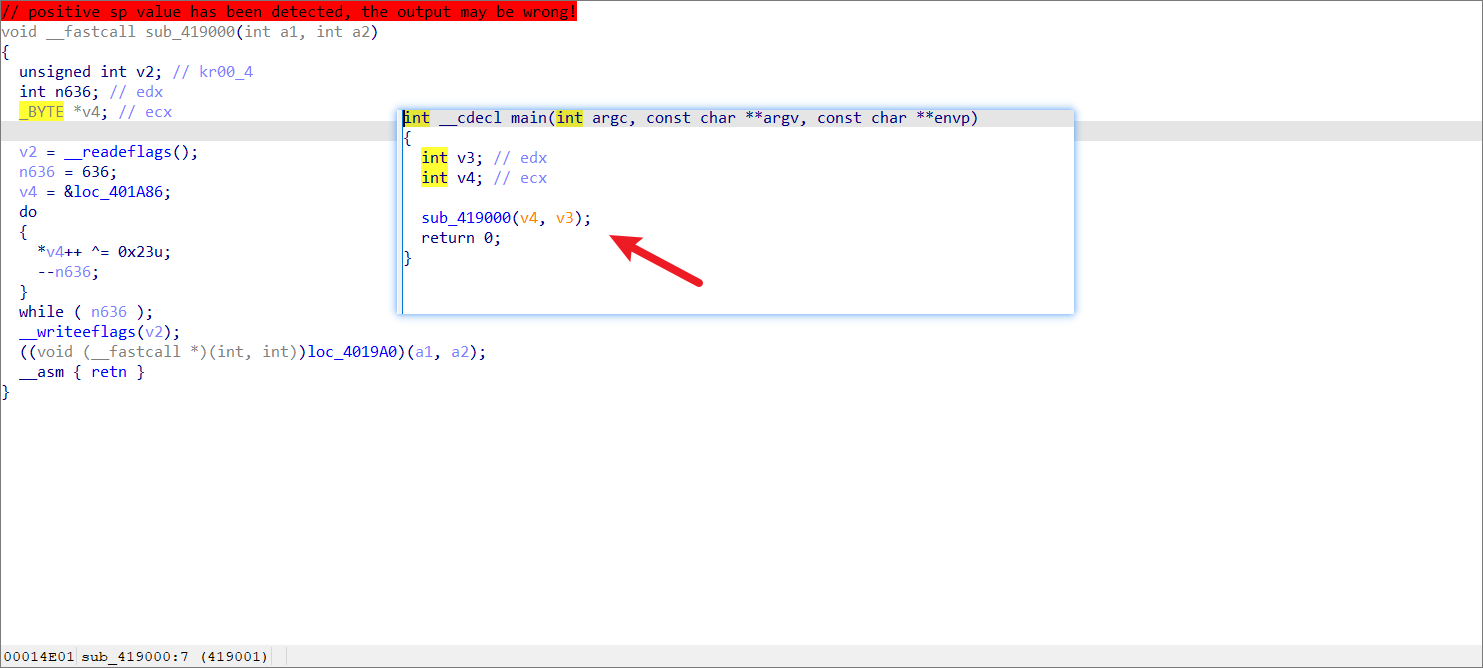1483x668 pixels.
Task: Click the '--n636;' decrement statement
Action: click(x=68, y=272)
